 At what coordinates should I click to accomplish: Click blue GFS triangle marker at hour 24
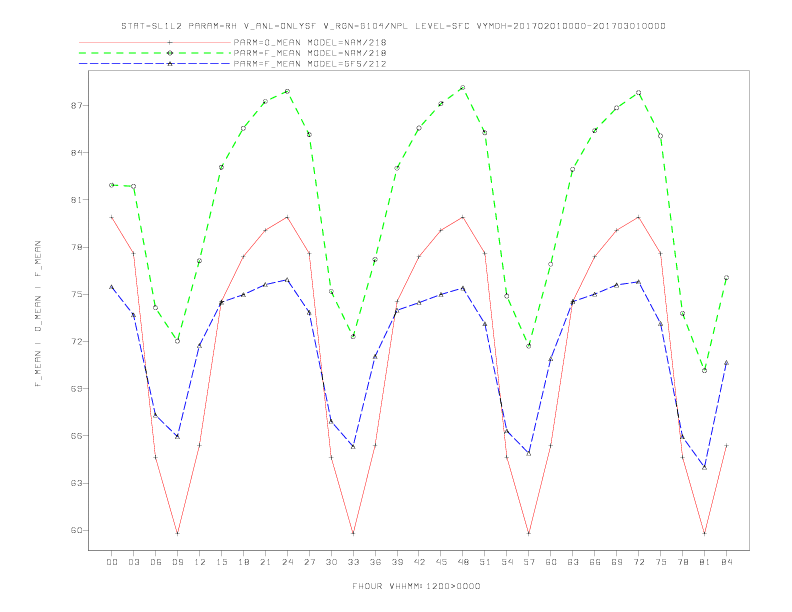point(287,280)
